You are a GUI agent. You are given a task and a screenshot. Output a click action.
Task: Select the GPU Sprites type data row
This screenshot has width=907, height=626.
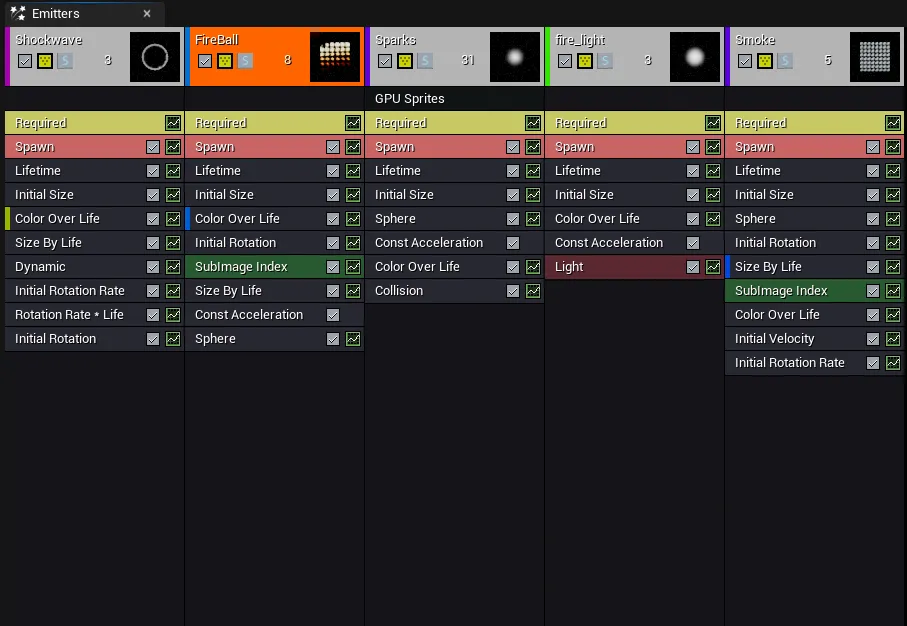pos(455,98)
